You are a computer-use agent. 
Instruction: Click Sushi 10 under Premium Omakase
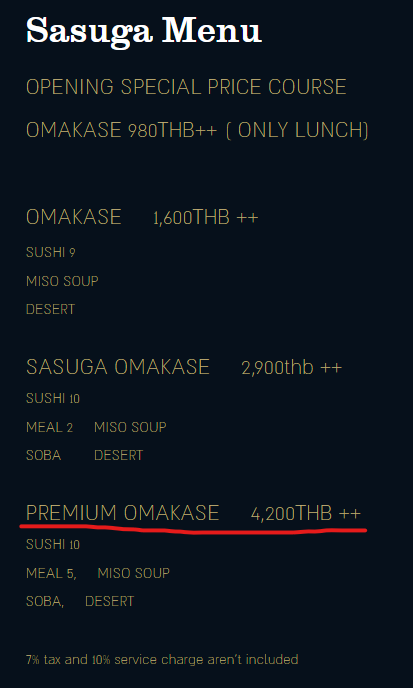tap(53, 545)
